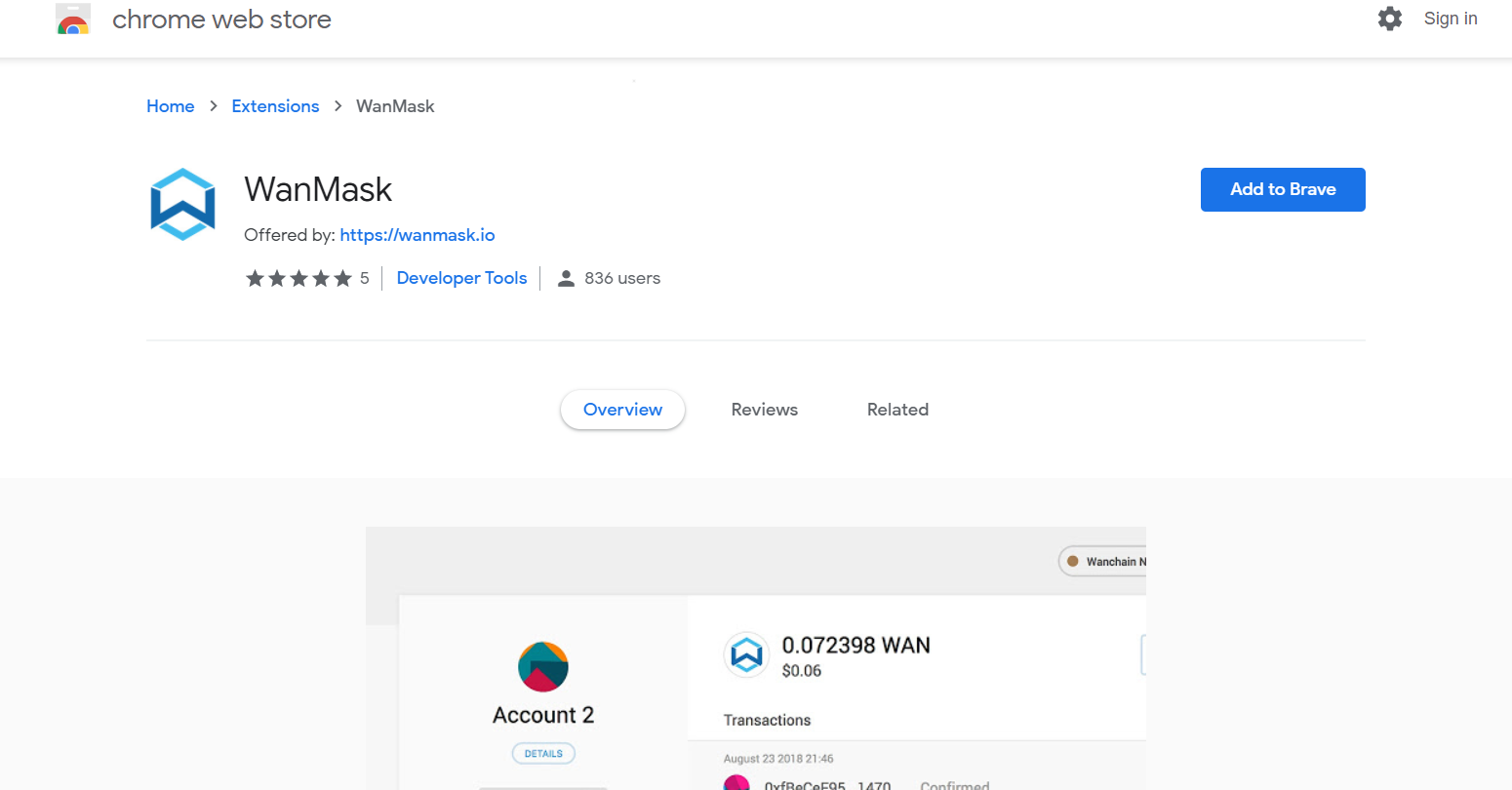1512x790 pixels.
Task: Click the five-star rating icons
Action: pyautogui.click(x=298, y=279)
